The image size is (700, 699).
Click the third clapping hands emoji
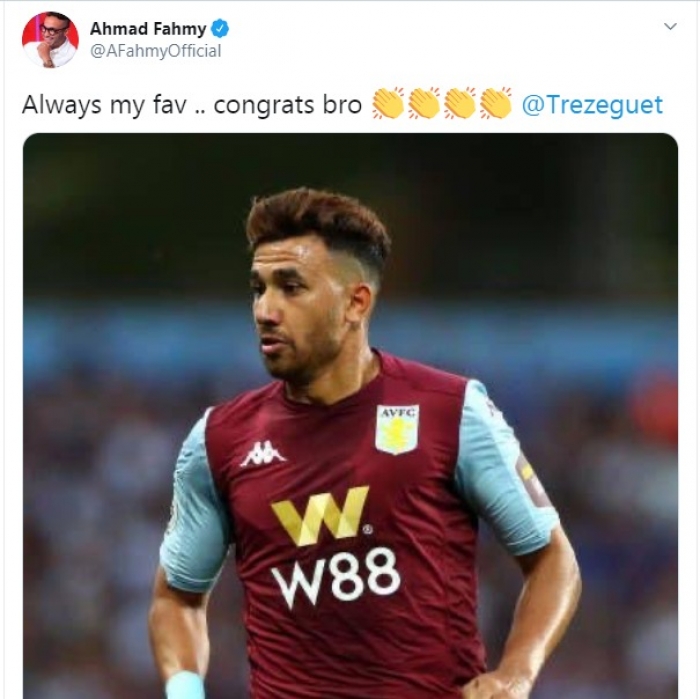(460, 104)
